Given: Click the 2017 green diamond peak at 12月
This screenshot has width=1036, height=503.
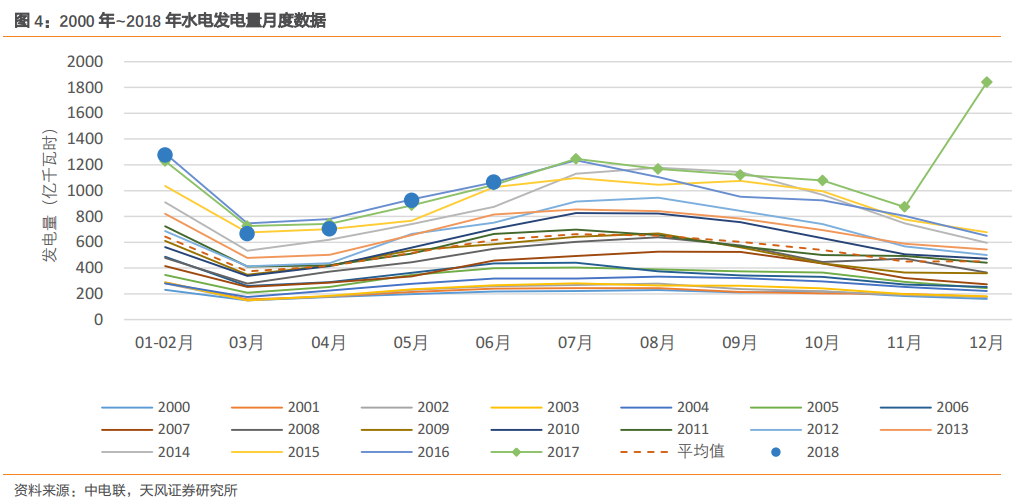Looking at the screenshot, I should coord(986,82).
